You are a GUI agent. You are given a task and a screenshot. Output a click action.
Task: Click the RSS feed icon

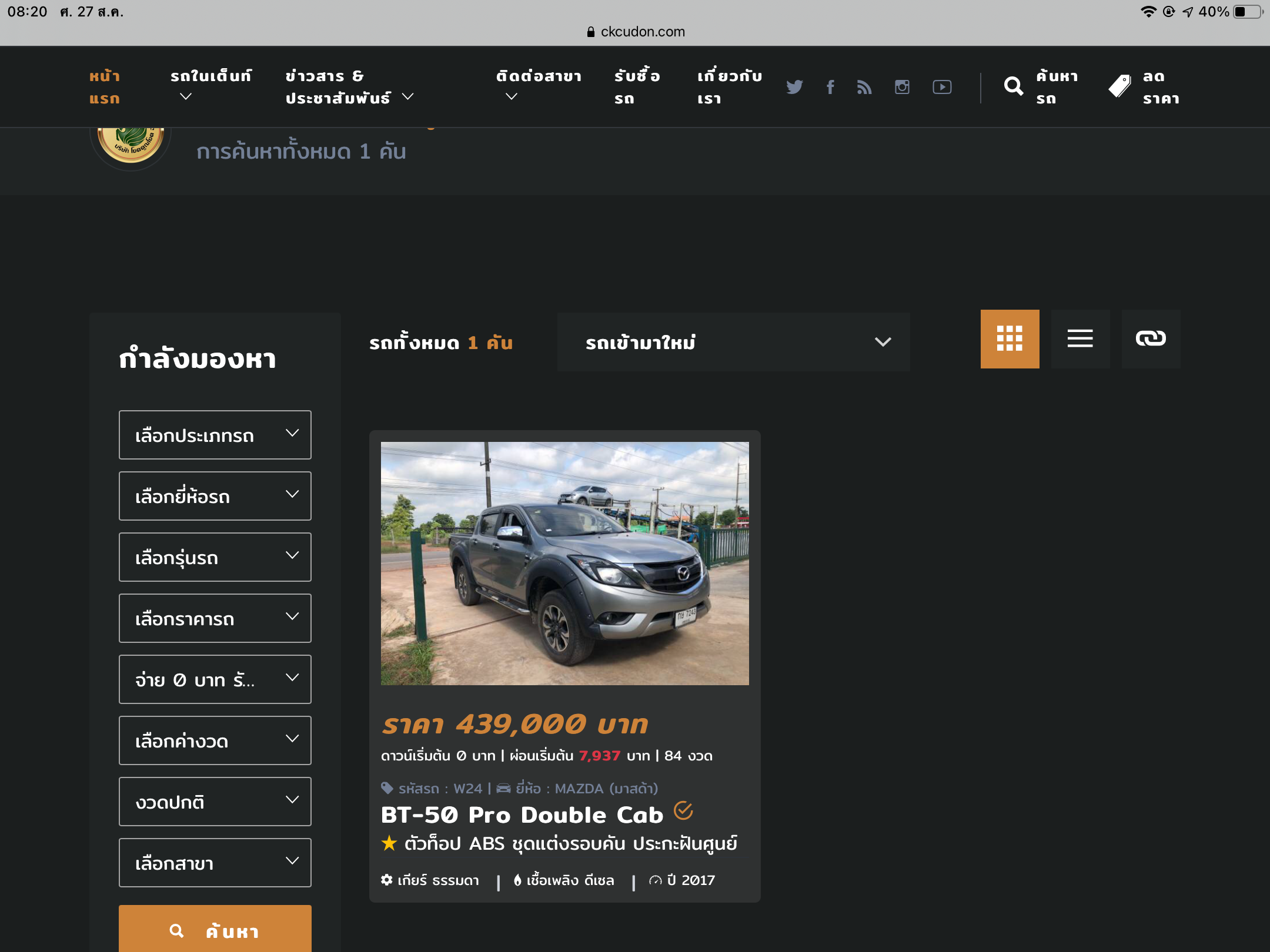(864, 87)
